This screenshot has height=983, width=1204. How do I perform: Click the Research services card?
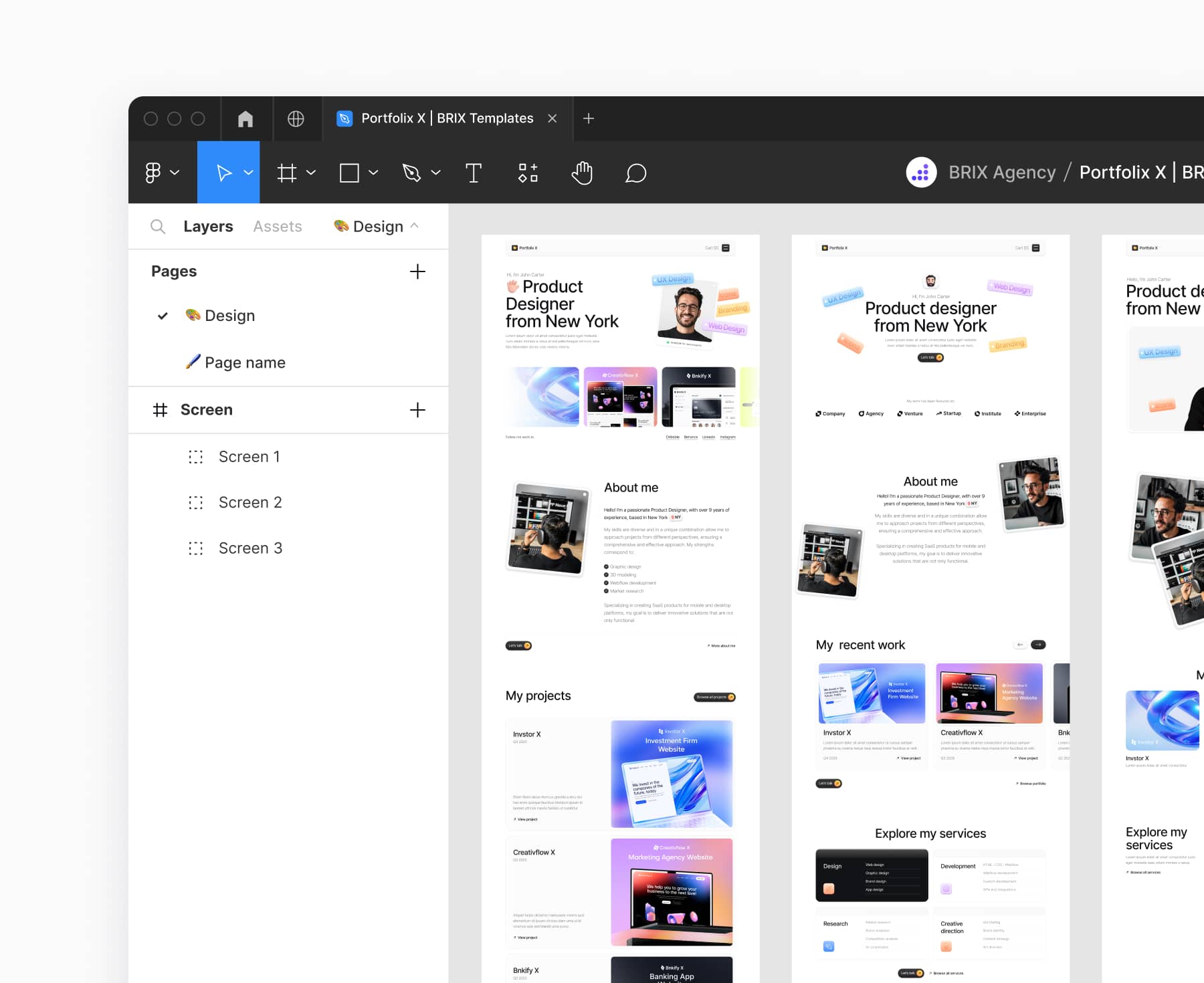click(x=872, y=933)
